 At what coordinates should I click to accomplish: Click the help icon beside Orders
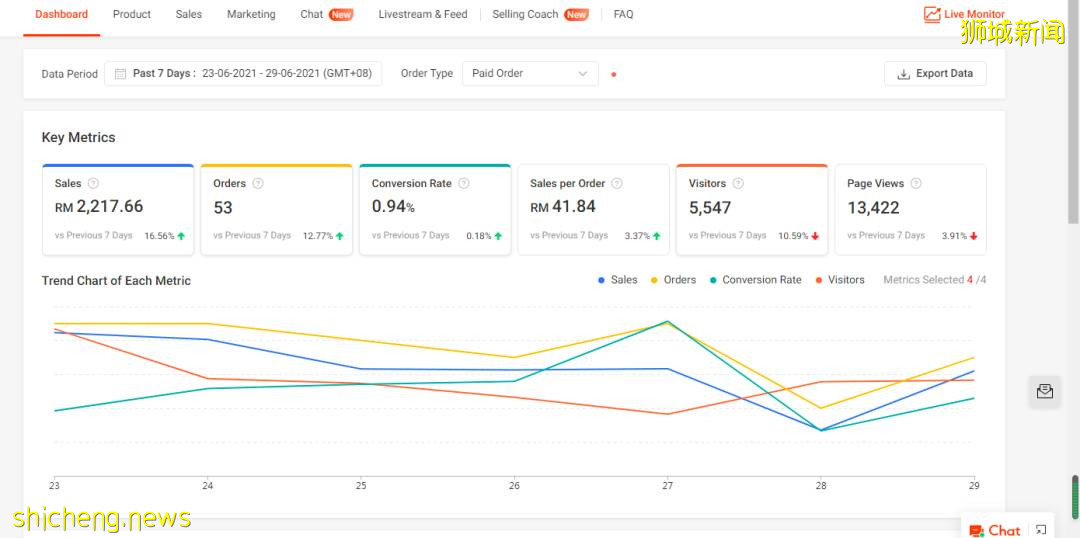click(x=258, y=184)
